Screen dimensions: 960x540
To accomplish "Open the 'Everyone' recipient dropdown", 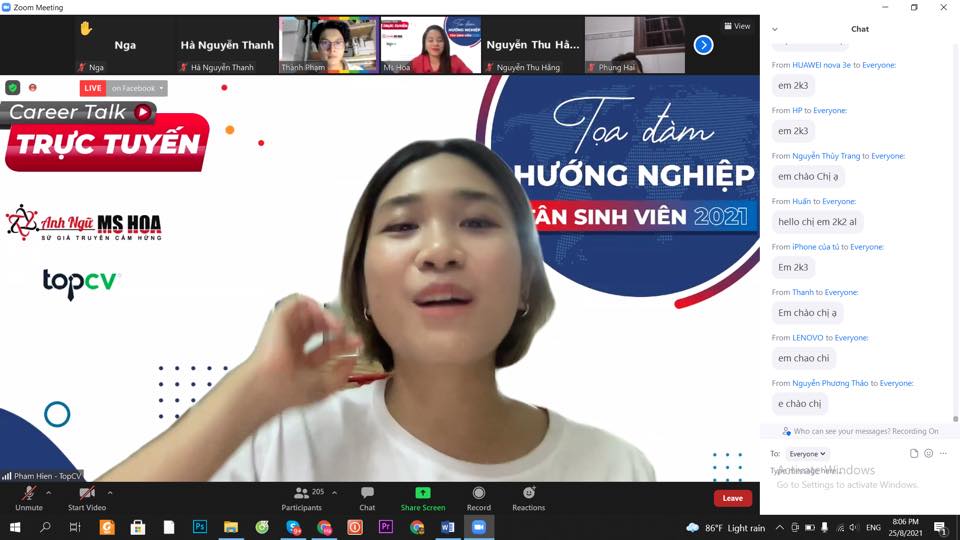I will pos(807,454).
